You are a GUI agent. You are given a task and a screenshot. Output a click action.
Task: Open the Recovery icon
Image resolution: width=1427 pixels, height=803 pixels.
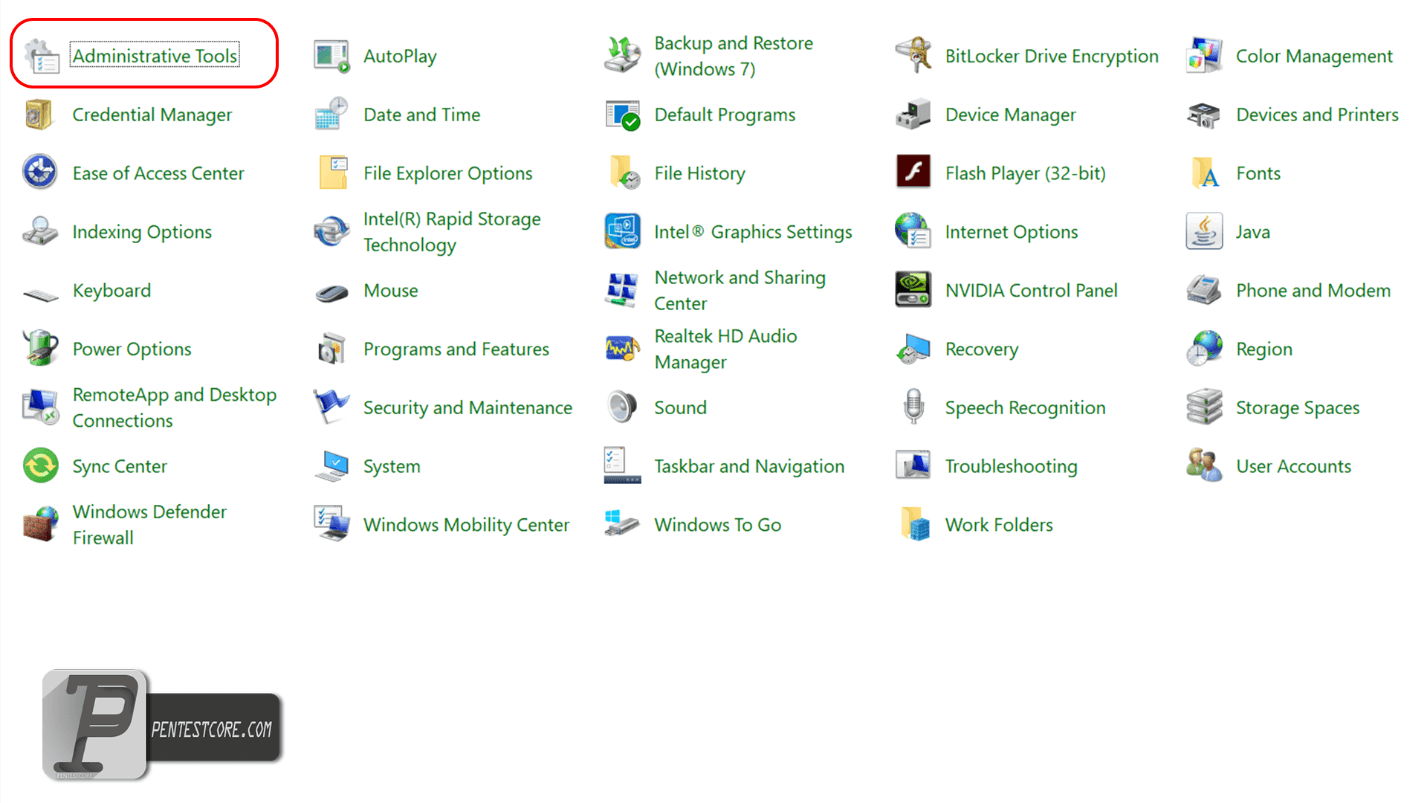914,349
